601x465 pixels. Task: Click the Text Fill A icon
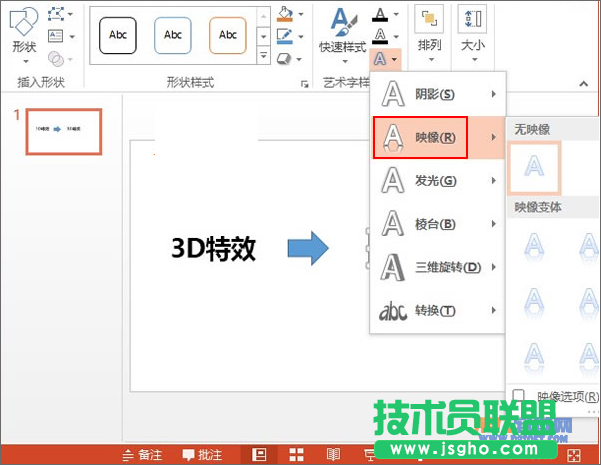[380, 15]
